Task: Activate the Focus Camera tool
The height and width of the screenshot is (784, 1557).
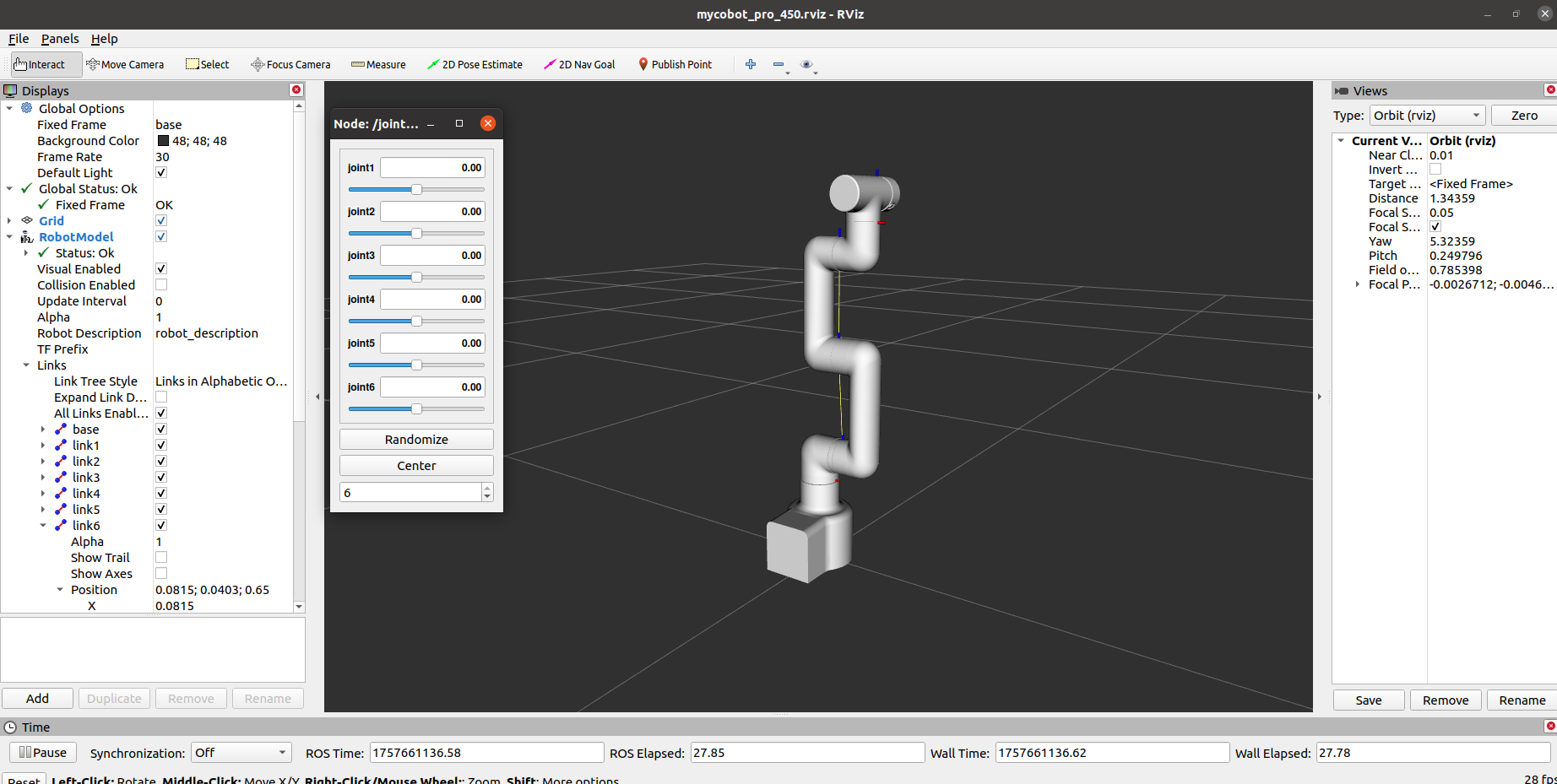Action: click(290, 64)
